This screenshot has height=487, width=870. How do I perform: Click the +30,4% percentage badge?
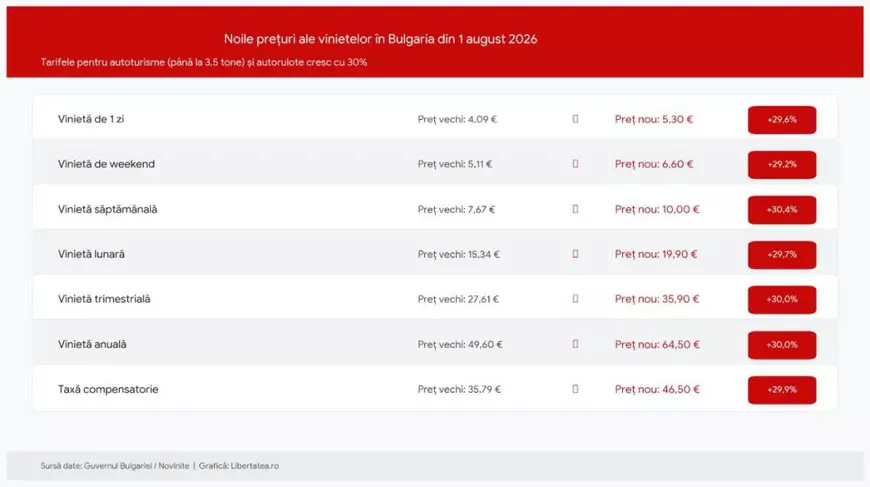pos(782,210)
